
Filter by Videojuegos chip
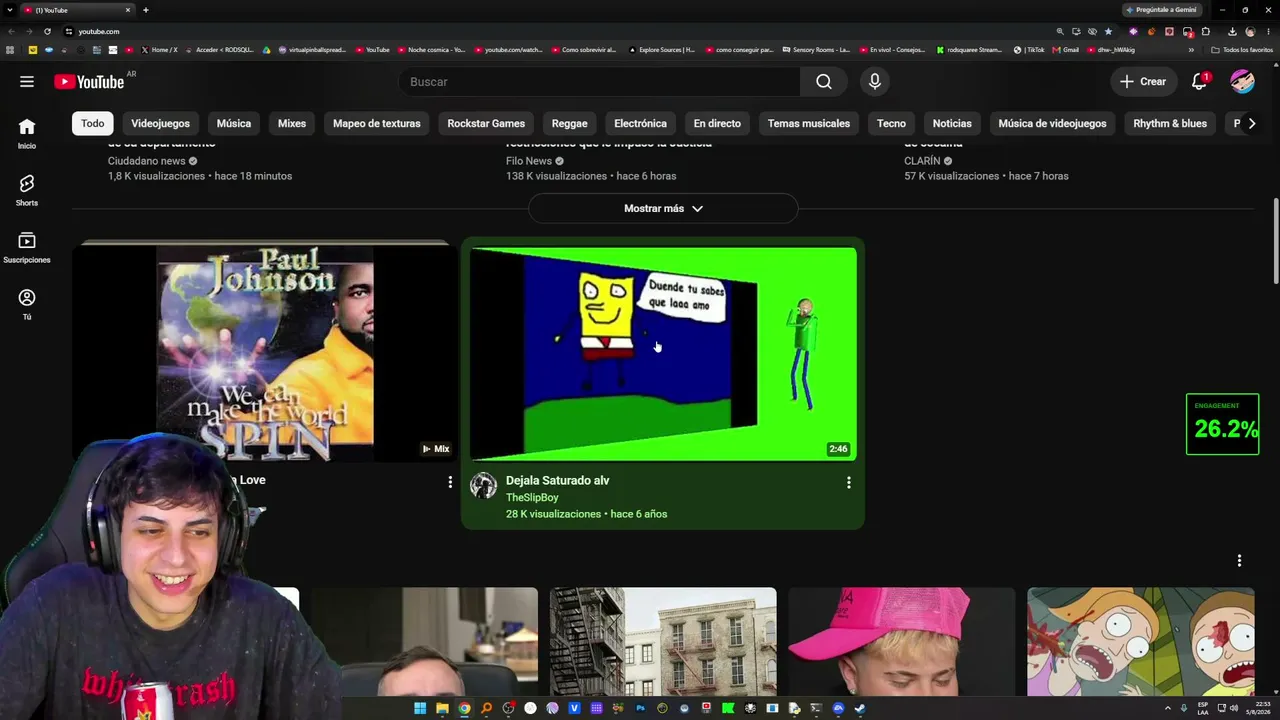click(x=160, y=124)
